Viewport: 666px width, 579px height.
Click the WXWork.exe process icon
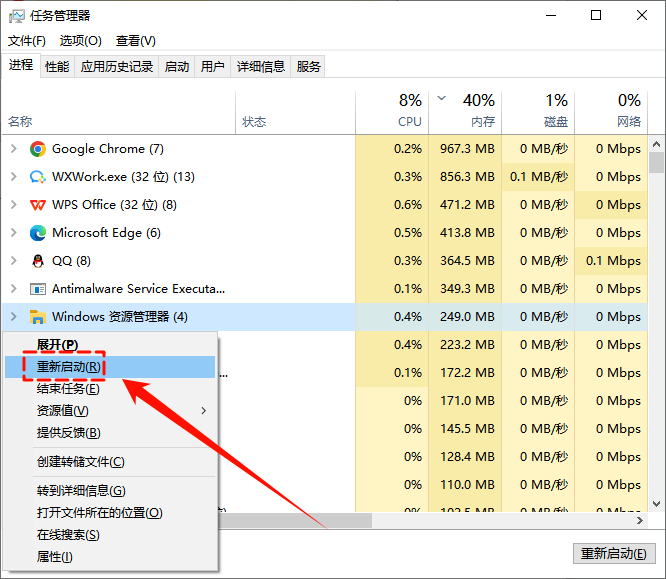38,177
